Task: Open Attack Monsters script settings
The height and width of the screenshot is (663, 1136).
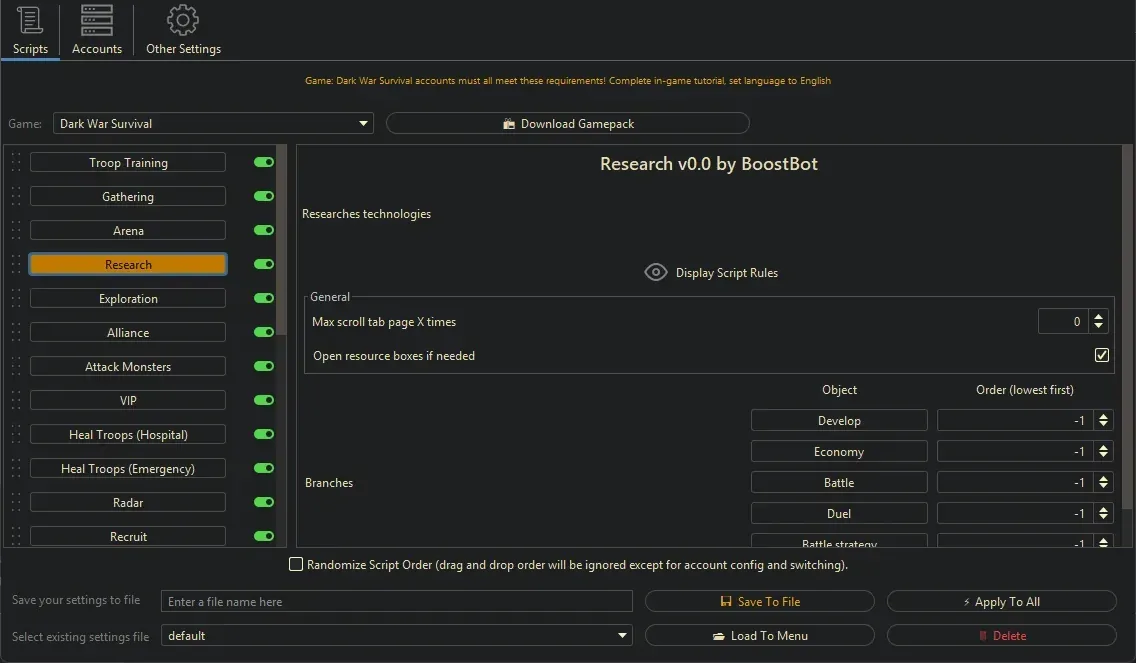Action: 128,367
